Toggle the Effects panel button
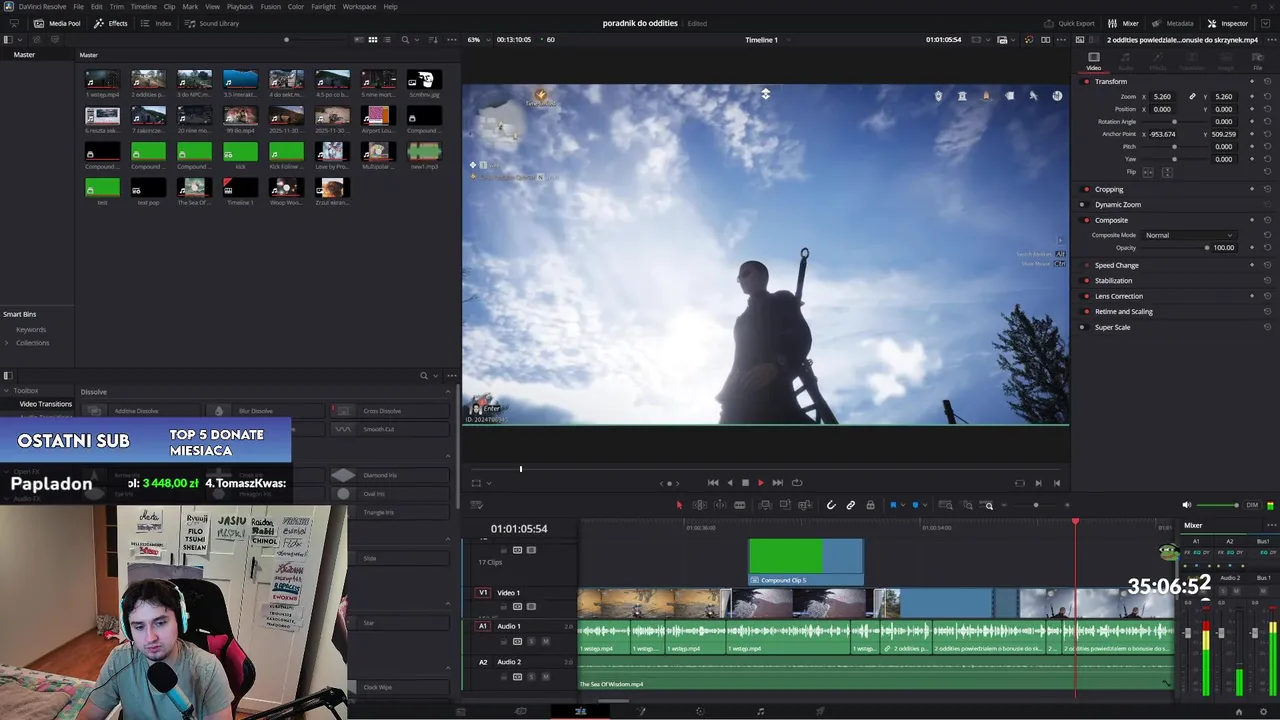Viewport: 1280px width, 720px height. click(x=110, y=23)
